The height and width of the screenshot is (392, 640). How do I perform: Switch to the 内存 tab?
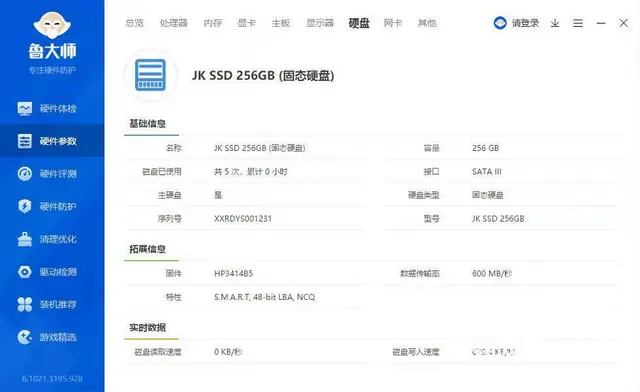point(213,23)
